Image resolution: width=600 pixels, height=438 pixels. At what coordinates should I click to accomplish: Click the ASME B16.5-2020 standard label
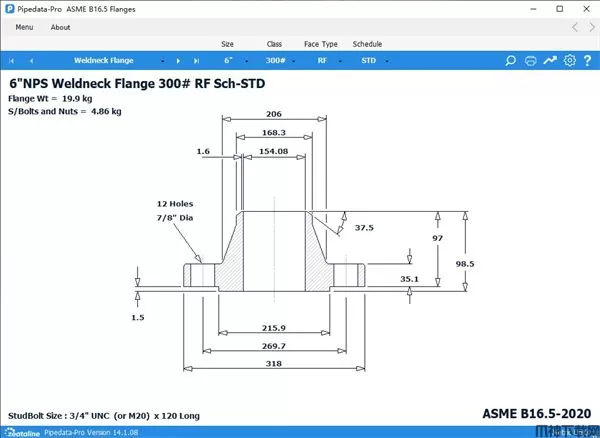(537, 414)
